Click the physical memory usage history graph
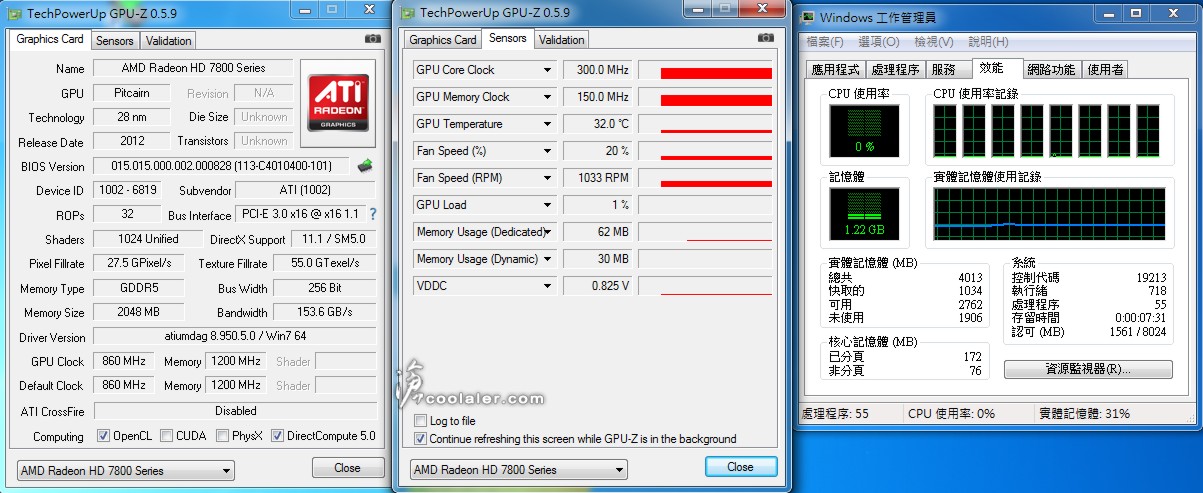This screenshot has width=1203, height=493. coord(1049,213)
